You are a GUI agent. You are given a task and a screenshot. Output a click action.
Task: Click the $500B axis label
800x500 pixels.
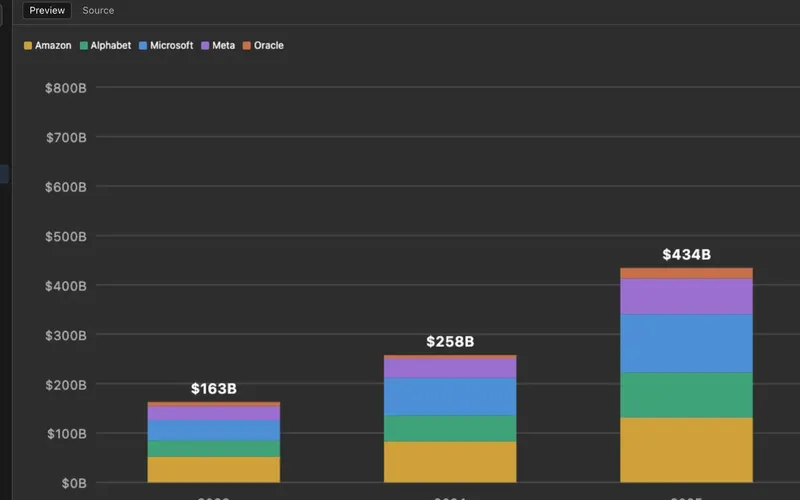click(x=66, y=237)
